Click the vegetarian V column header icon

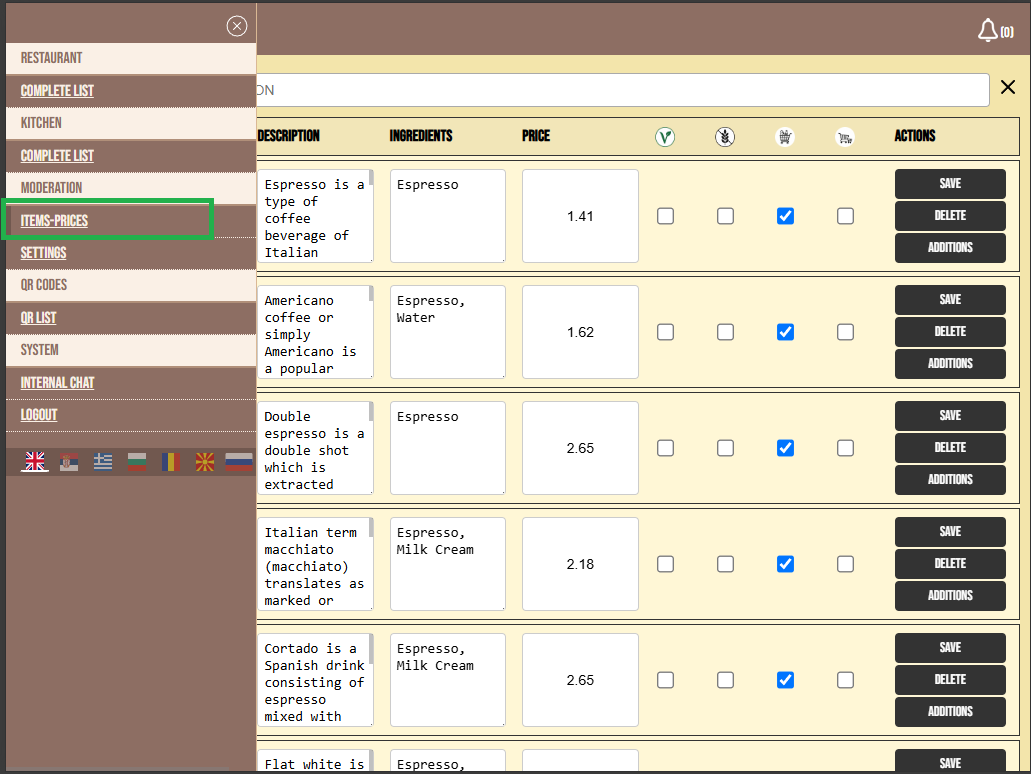(665, 137)
